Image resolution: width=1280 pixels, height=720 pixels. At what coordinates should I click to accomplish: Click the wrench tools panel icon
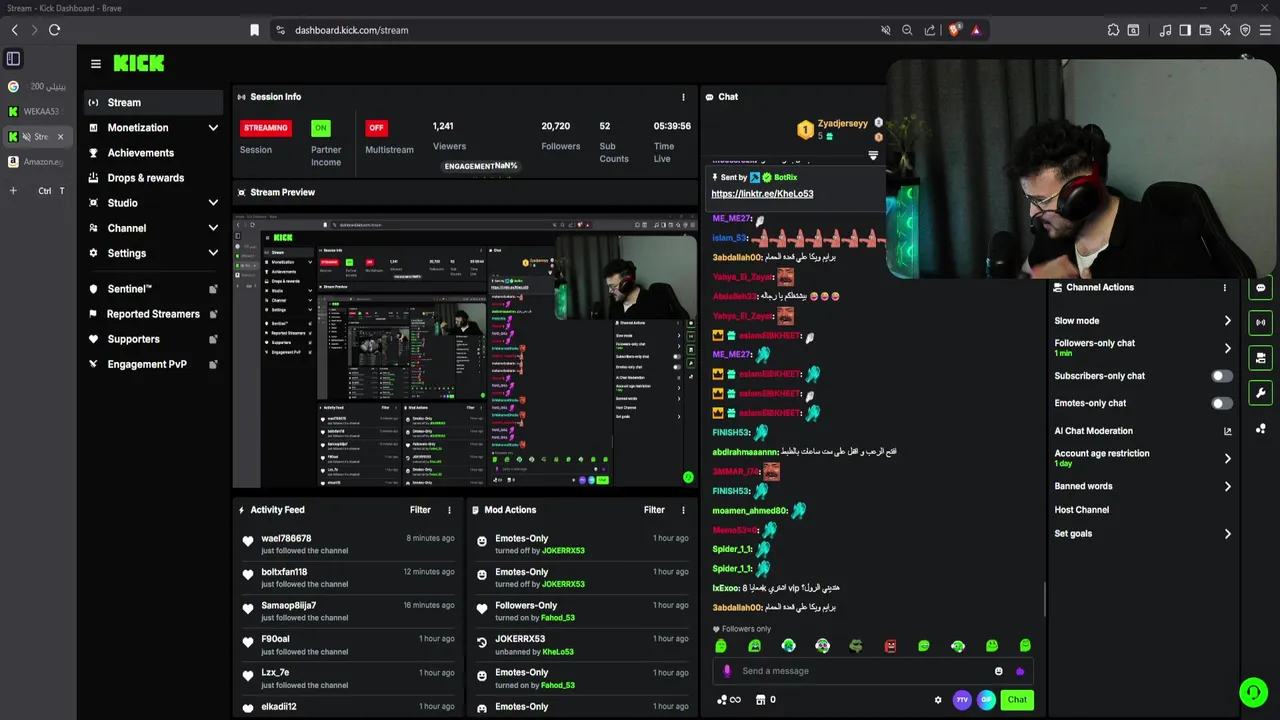[1260, 393]
